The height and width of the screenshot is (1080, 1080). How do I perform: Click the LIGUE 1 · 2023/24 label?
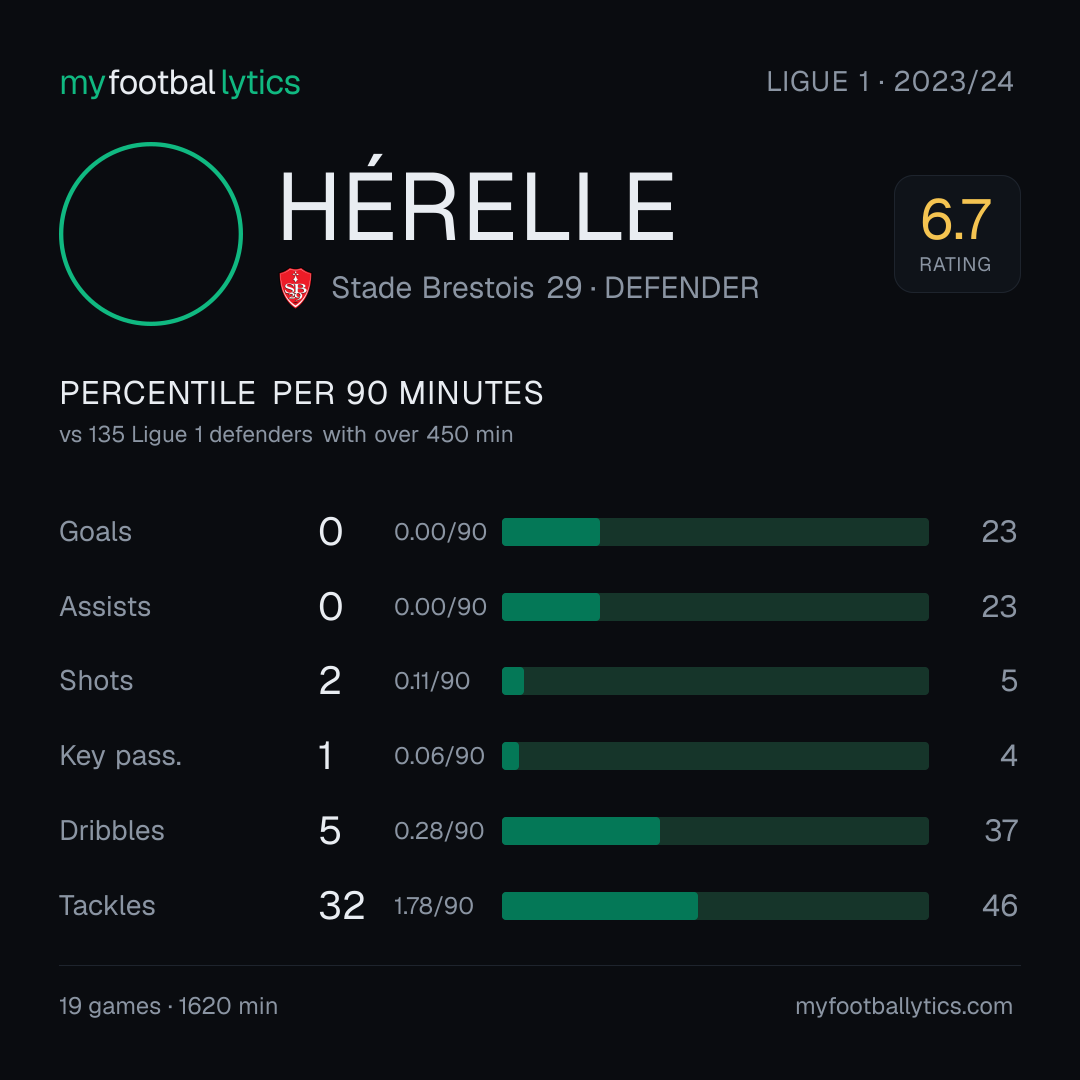(x=890, y=82)
